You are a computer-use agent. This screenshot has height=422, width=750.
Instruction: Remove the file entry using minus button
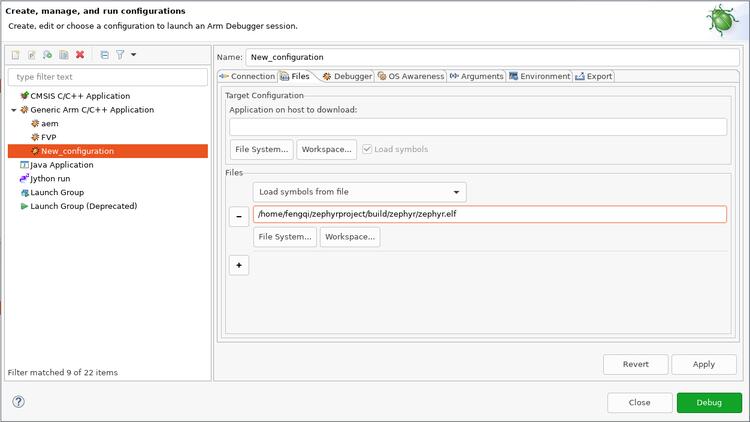tap(239, 216)
